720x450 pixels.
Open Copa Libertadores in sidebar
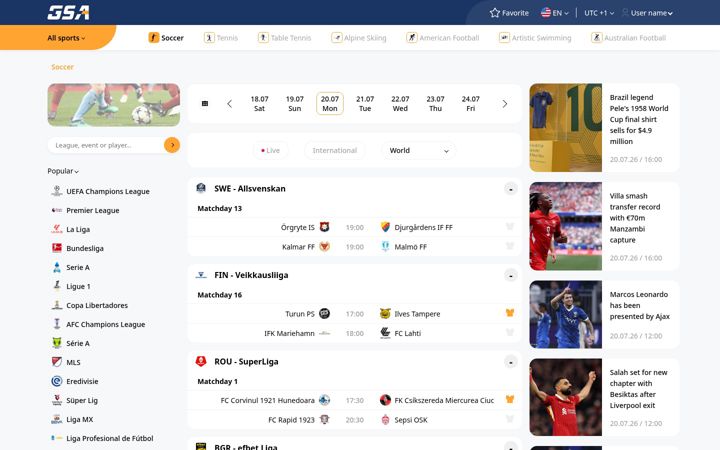click(x=96, y=305)
